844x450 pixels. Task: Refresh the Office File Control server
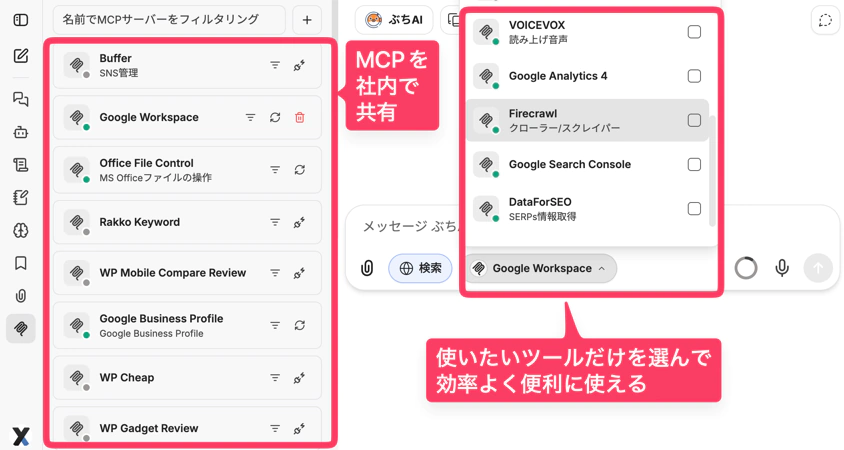pos(300,170)
